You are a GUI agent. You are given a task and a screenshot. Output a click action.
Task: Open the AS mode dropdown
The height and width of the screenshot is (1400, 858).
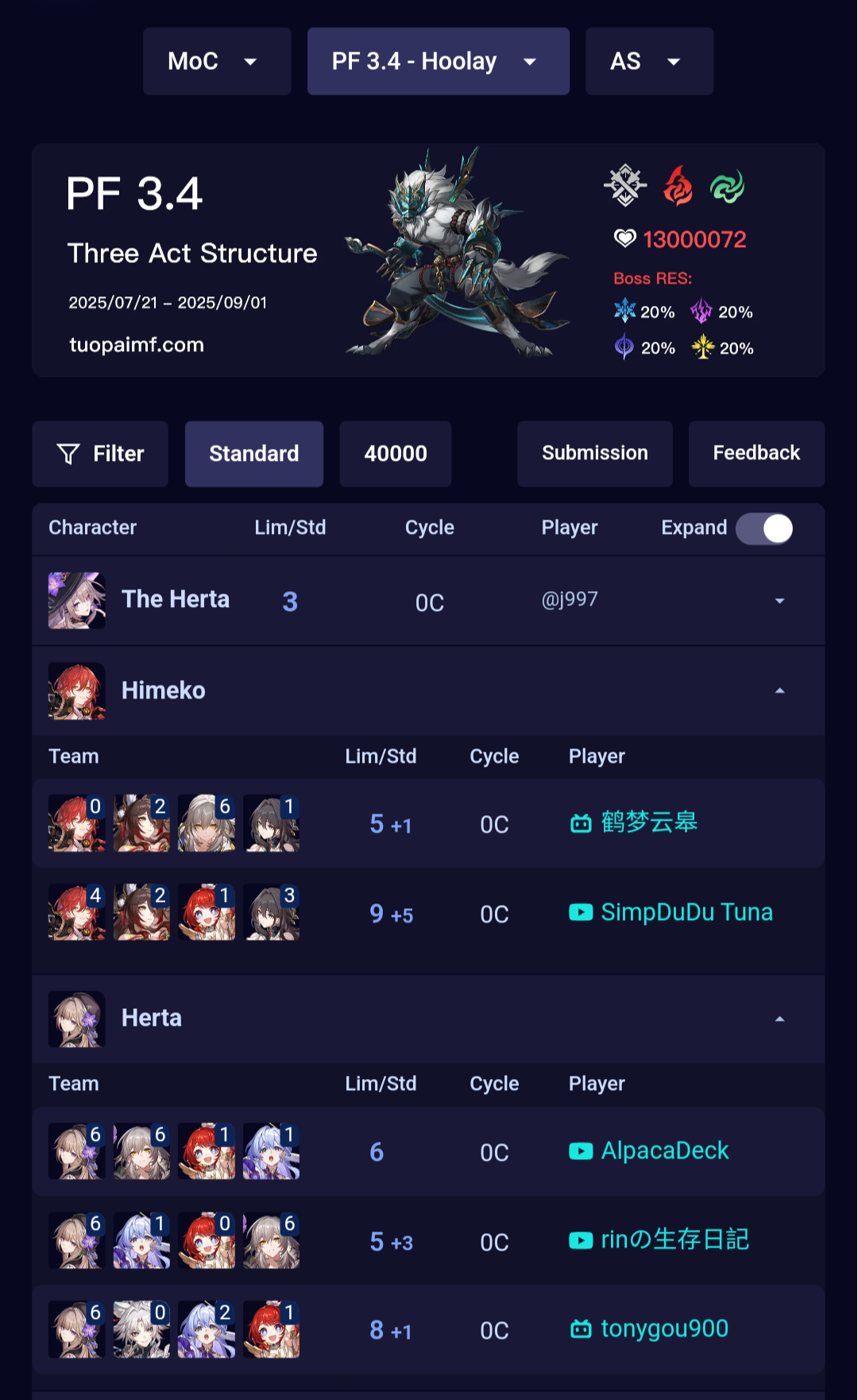tap(649, 61)
